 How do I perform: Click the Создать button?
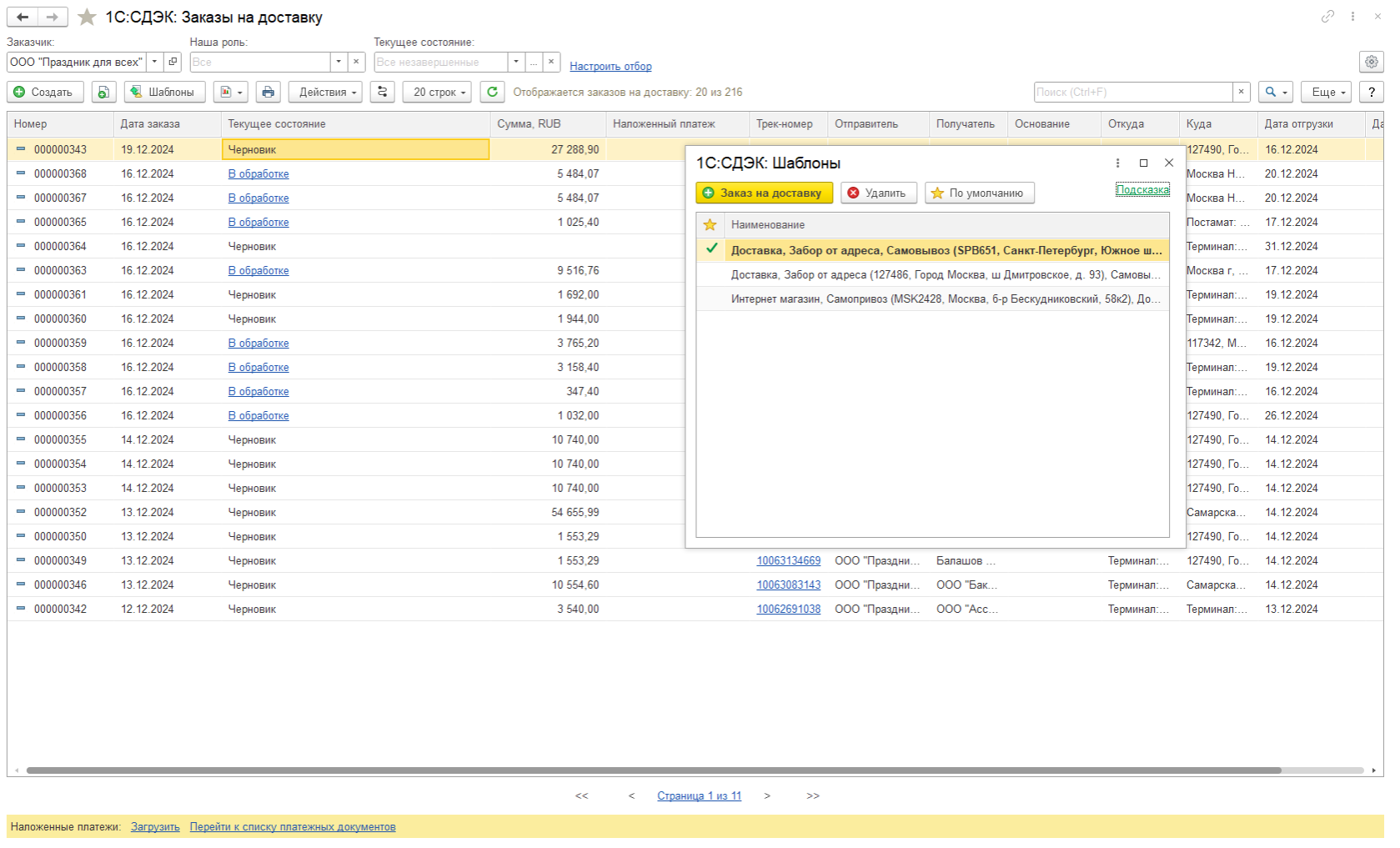[x=45, y=92]
